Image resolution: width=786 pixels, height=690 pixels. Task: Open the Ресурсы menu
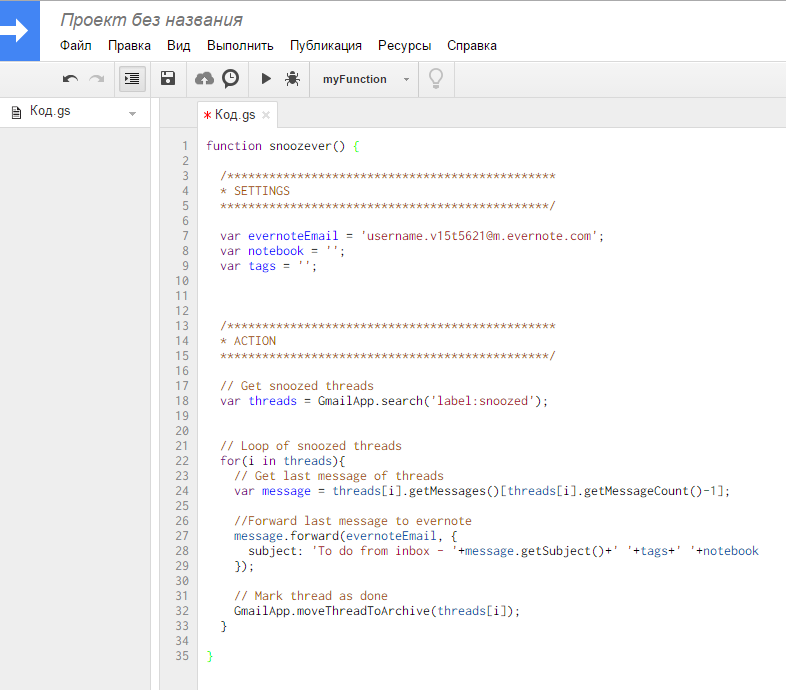(x=405, y=46)
